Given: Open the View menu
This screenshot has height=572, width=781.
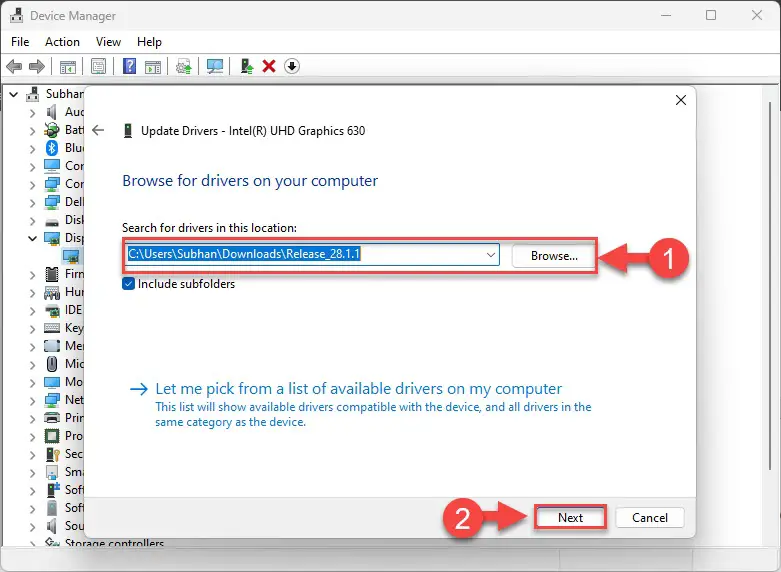Looking at the screenshot, I should pos(108,42).
